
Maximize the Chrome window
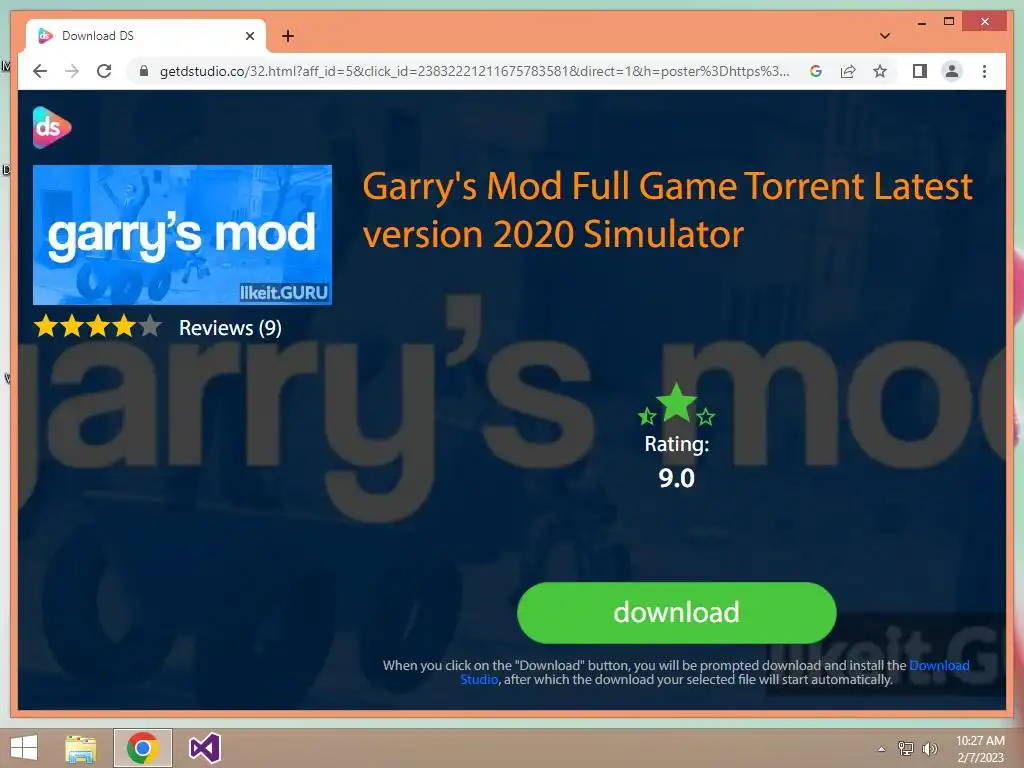949,22
